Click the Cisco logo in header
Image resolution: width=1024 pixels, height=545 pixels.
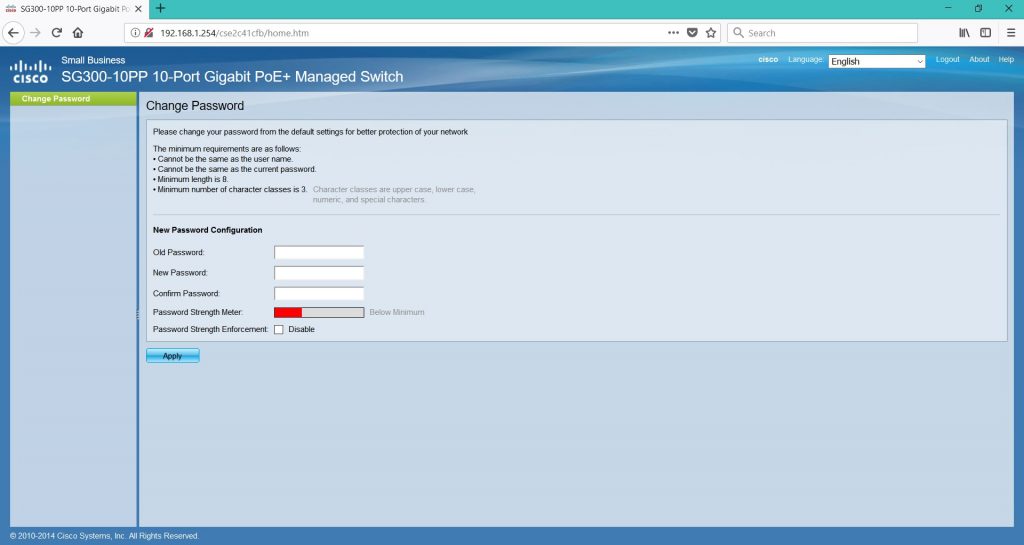coord(30,72)
